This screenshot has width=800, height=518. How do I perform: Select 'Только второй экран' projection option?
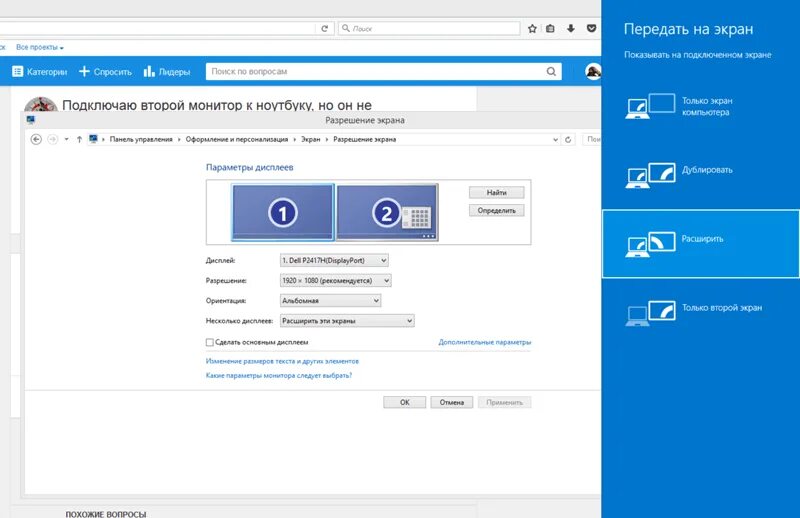[650, 311]
